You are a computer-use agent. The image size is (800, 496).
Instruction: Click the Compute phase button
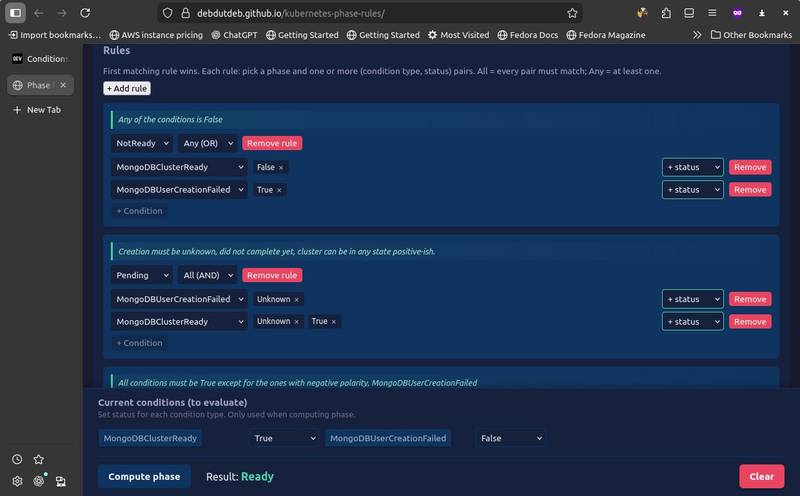point(144,477)
